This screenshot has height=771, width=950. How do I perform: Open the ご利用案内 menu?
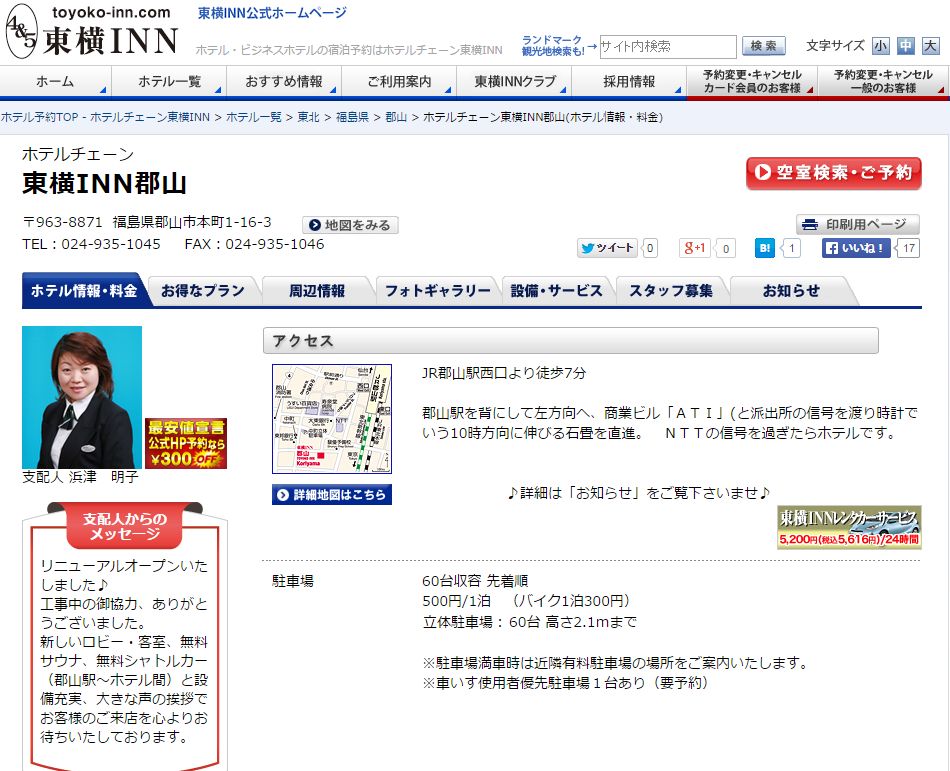[x=399, y=81]
